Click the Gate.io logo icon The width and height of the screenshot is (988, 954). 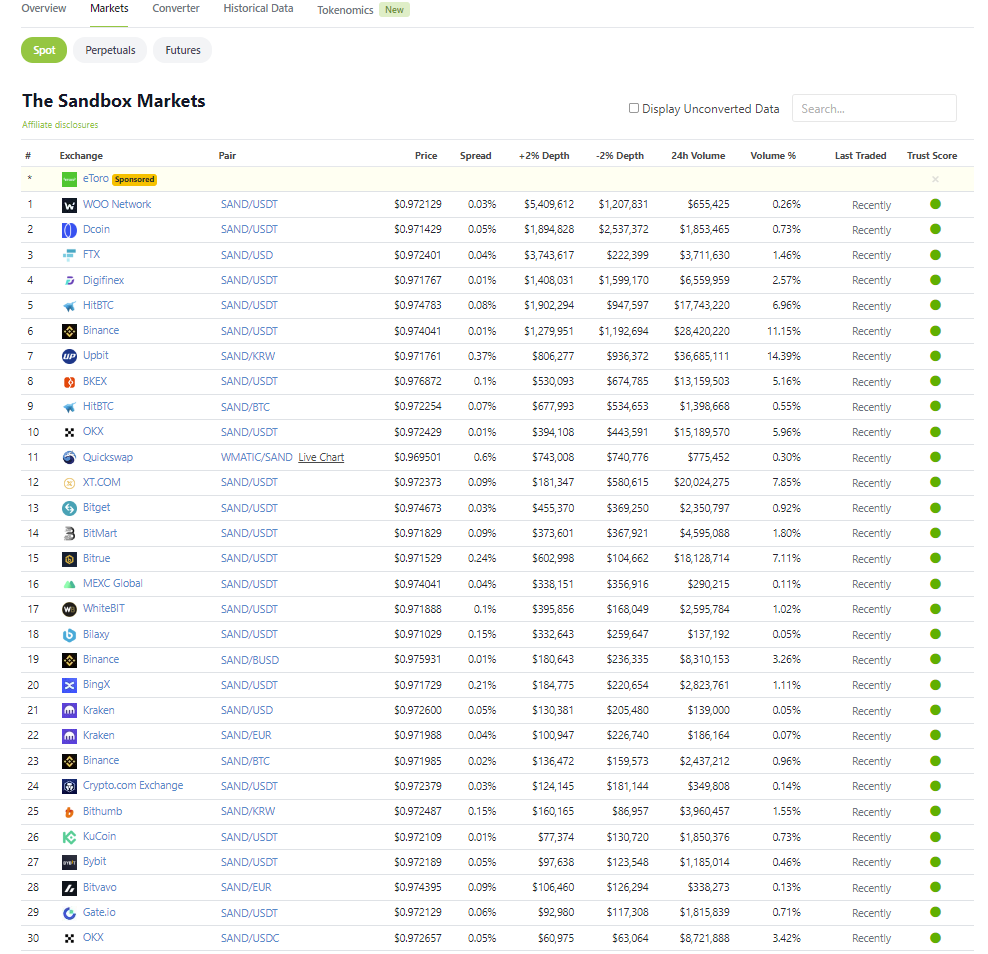pyautogui.click(x=69, y=913)
